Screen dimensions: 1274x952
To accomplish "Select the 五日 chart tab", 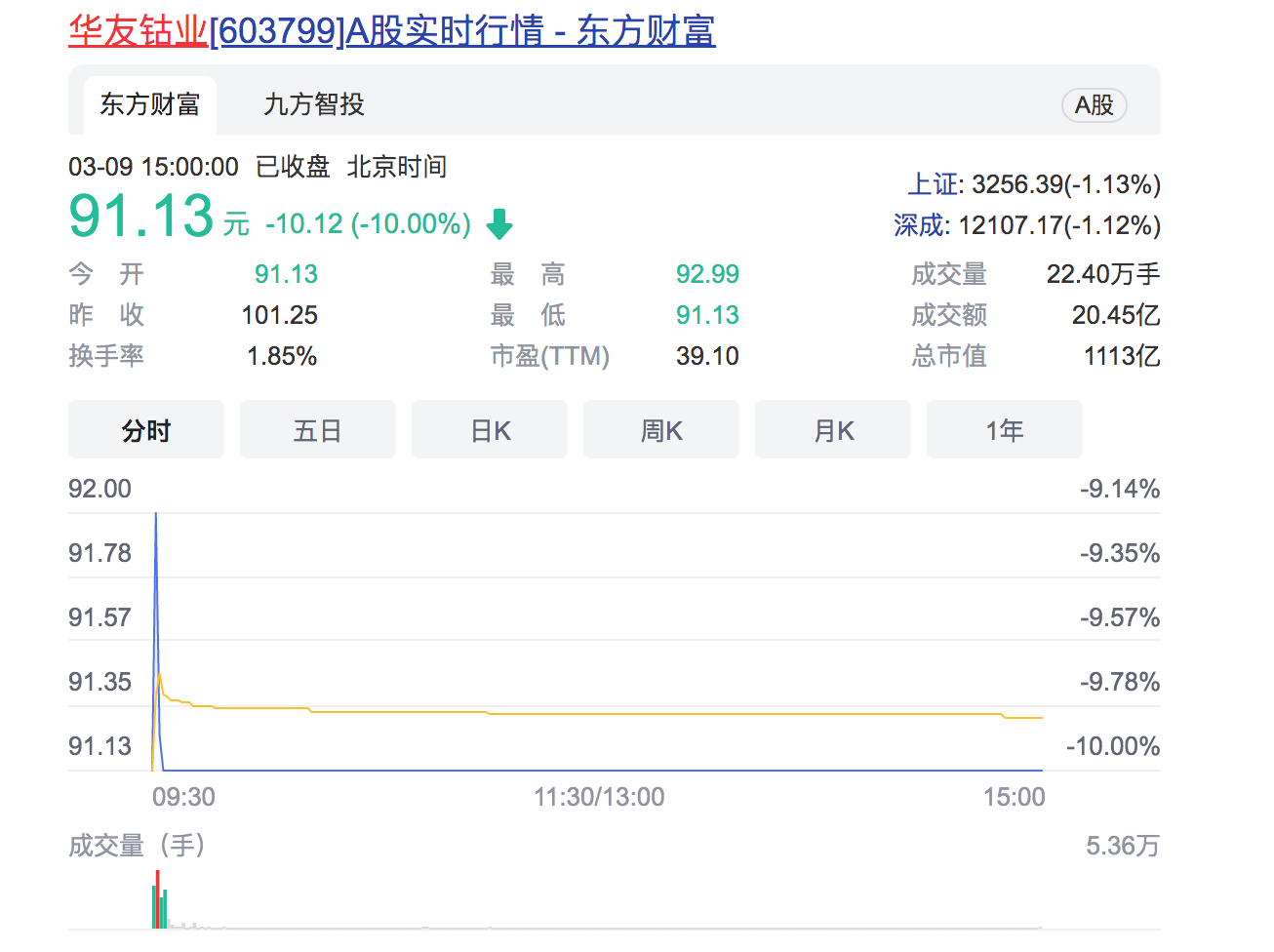I will (x=318, y=429).
